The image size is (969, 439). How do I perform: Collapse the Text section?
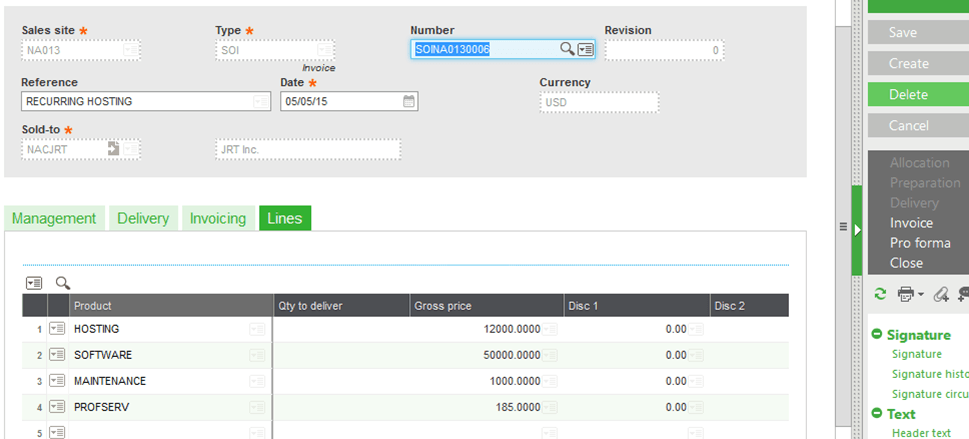(x=877, y=413)
